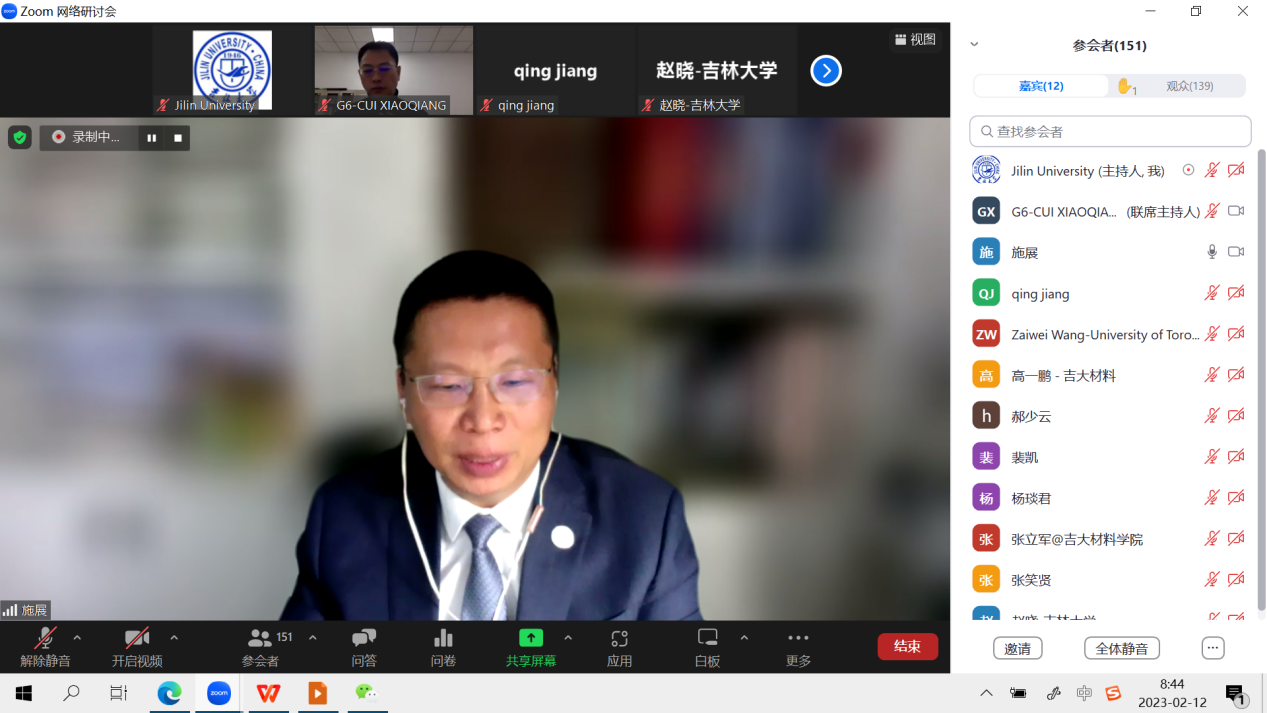1267x713 pixels.
Task: Open WeChat from the Windows taskbar
Action: (x=366, y=693)
